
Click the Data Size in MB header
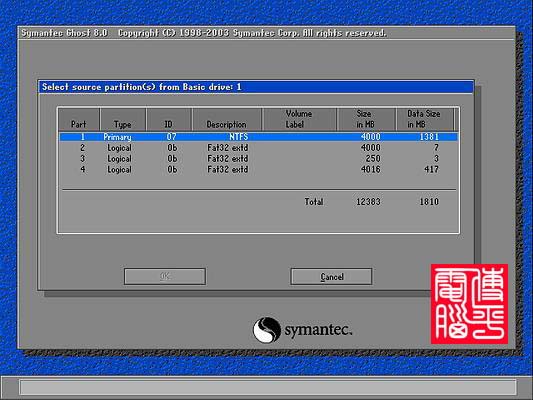[425, 120]
